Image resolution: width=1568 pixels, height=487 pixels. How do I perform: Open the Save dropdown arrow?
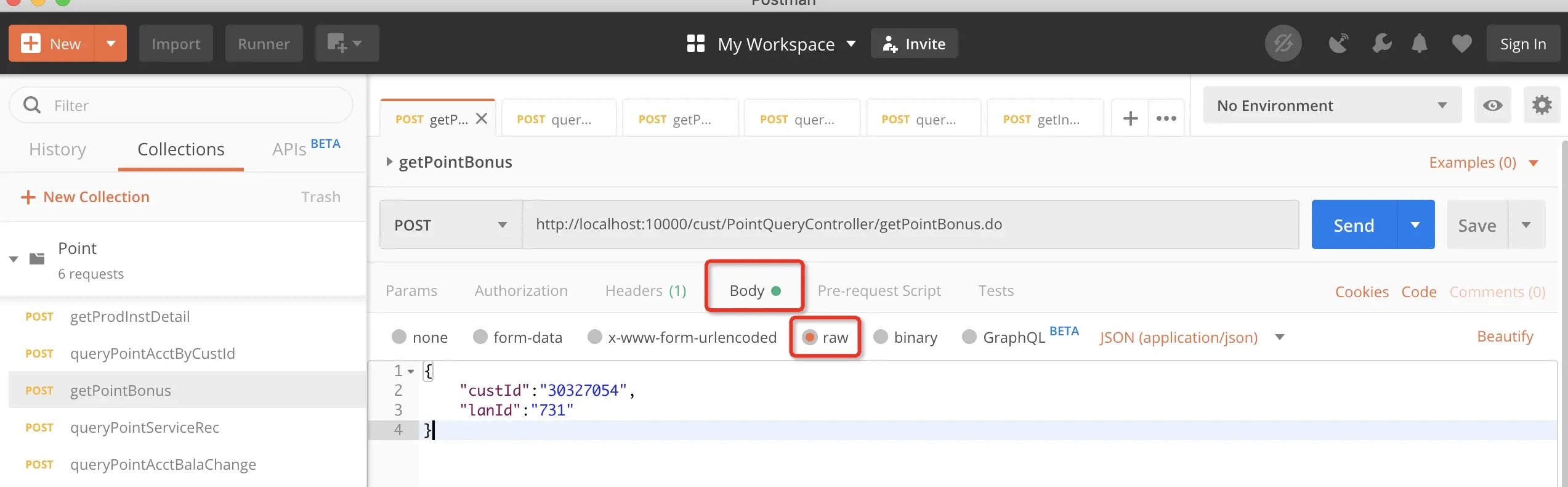(x=1526, y=224)
